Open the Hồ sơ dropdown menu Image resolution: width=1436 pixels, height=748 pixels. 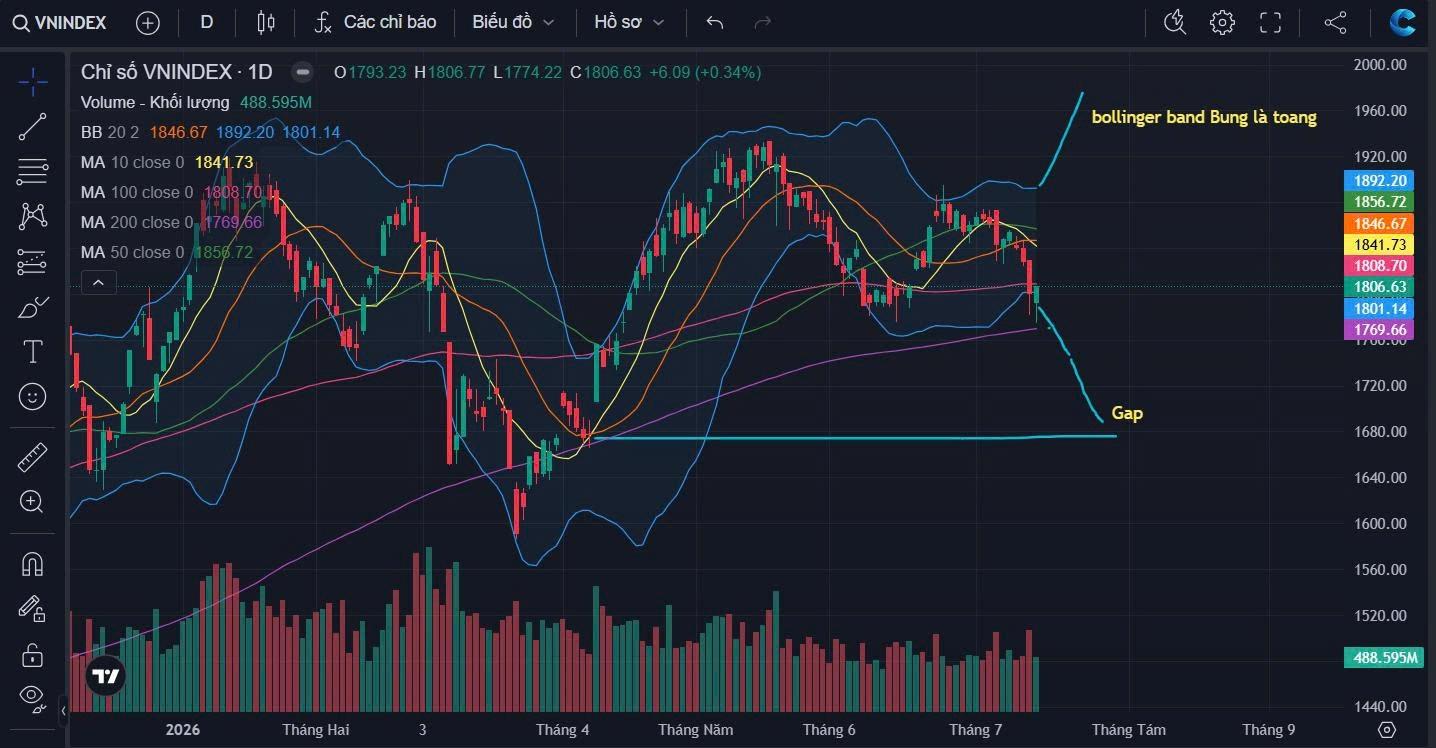coord(629,22)
